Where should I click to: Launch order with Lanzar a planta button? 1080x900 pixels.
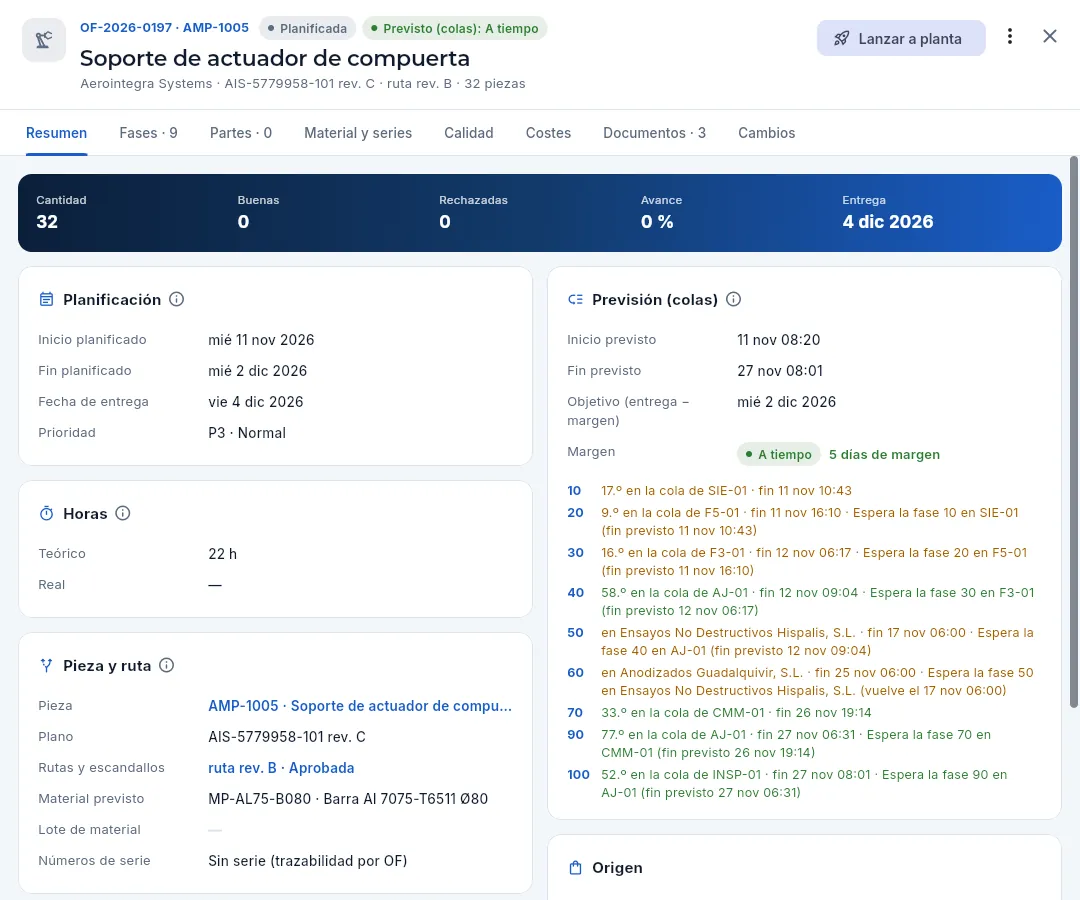[x=901, y=39]
